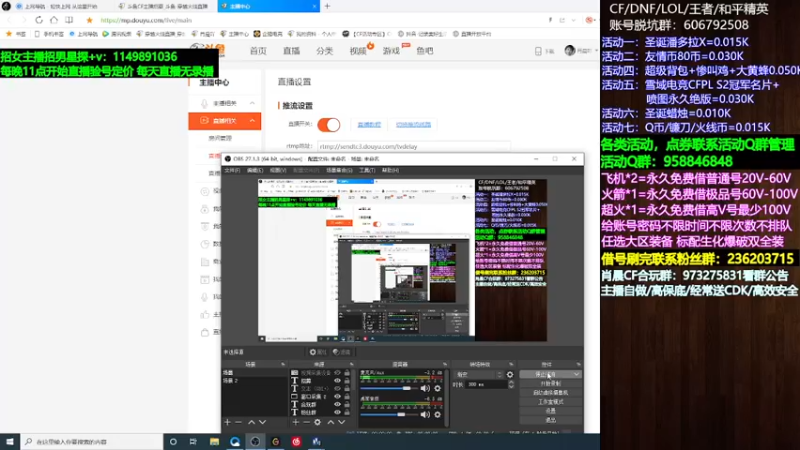Open a new browser tab

327,6
